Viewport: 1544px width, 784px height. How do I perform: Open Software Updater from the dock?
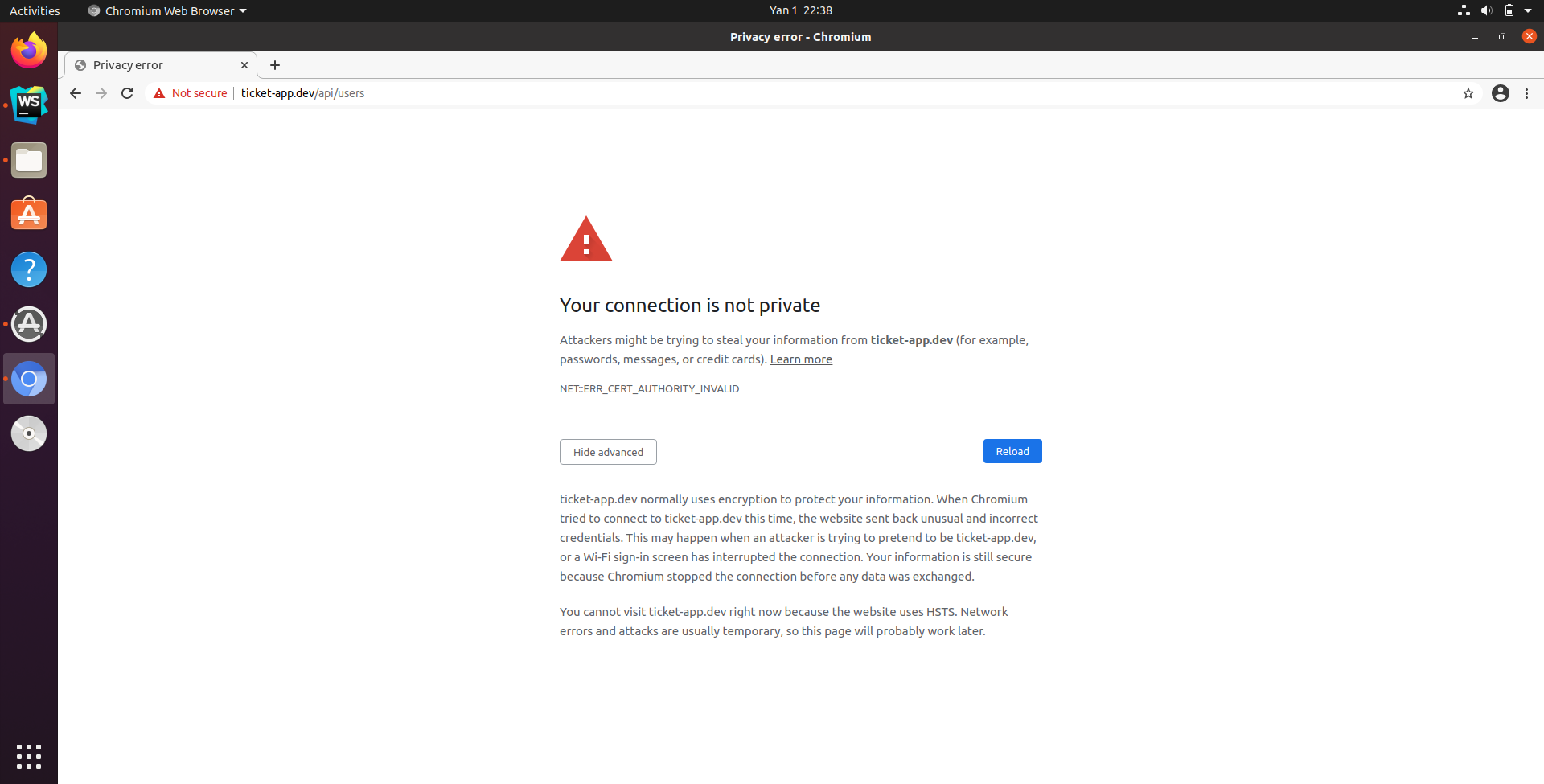pyautogui.click(x=29, y=324)
